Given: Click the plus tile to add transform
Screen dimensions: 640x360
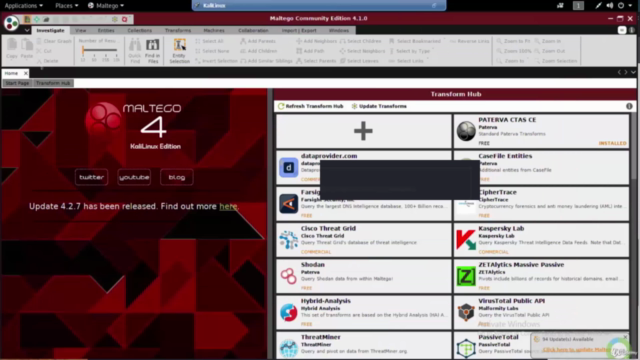Looking at the screenshot, I should pyautogui.click(x=364, y=131).
